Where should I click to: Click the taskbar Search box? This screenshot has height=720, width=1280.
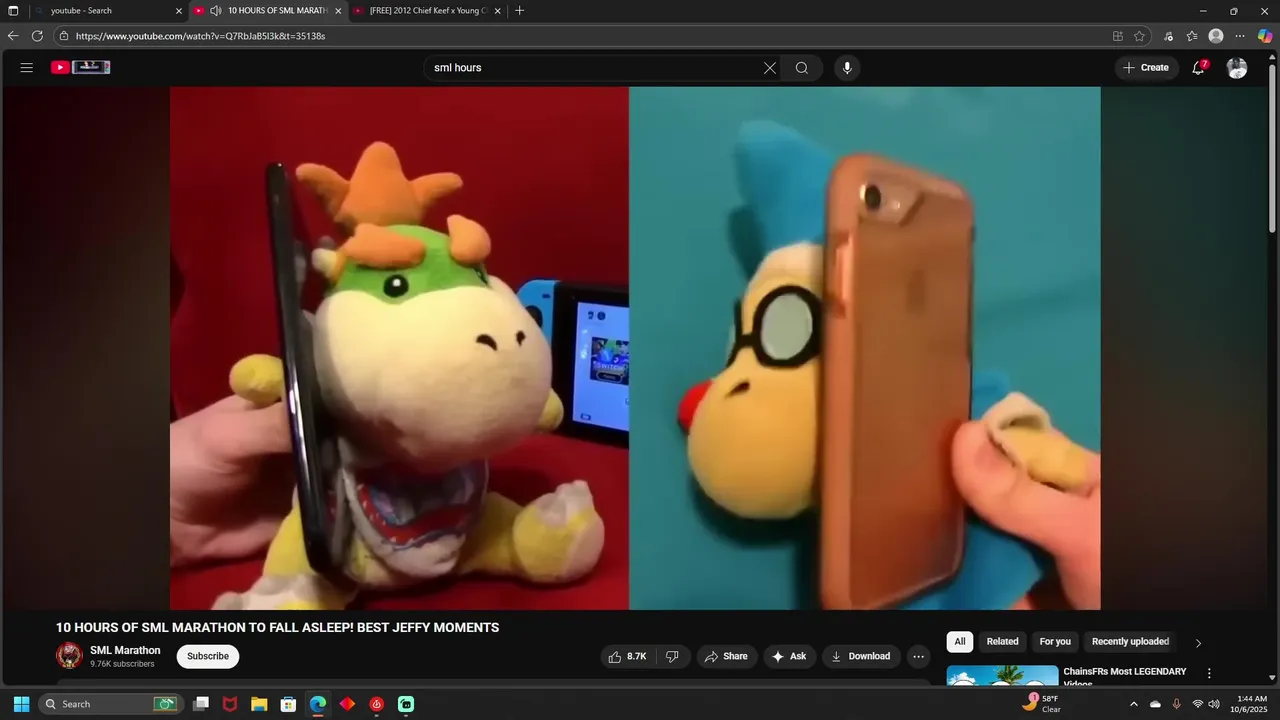pyautogui.click(x=109, y=704)
